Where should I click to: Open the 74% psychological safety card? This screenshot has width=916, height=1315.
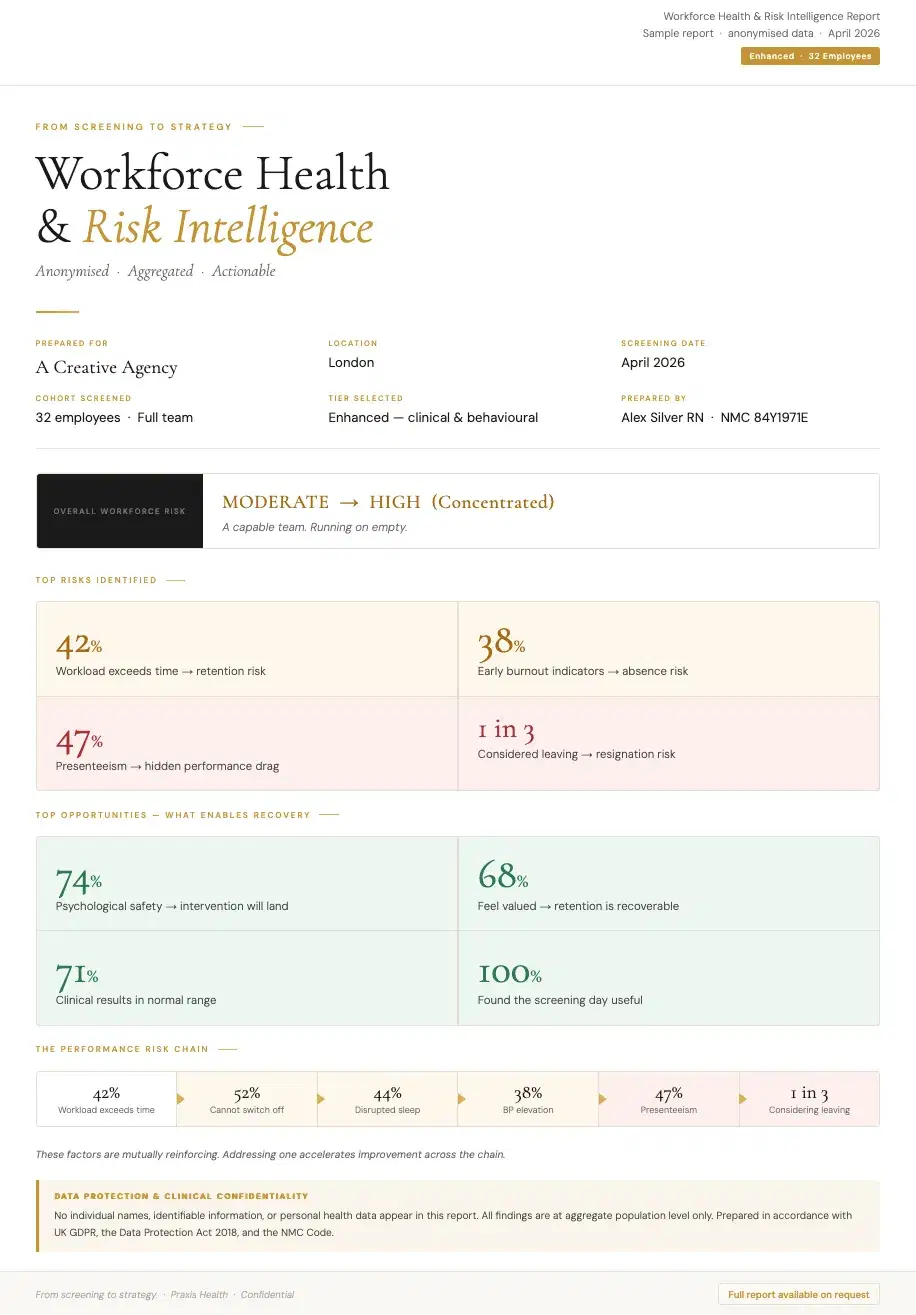(x=247, y=884)
